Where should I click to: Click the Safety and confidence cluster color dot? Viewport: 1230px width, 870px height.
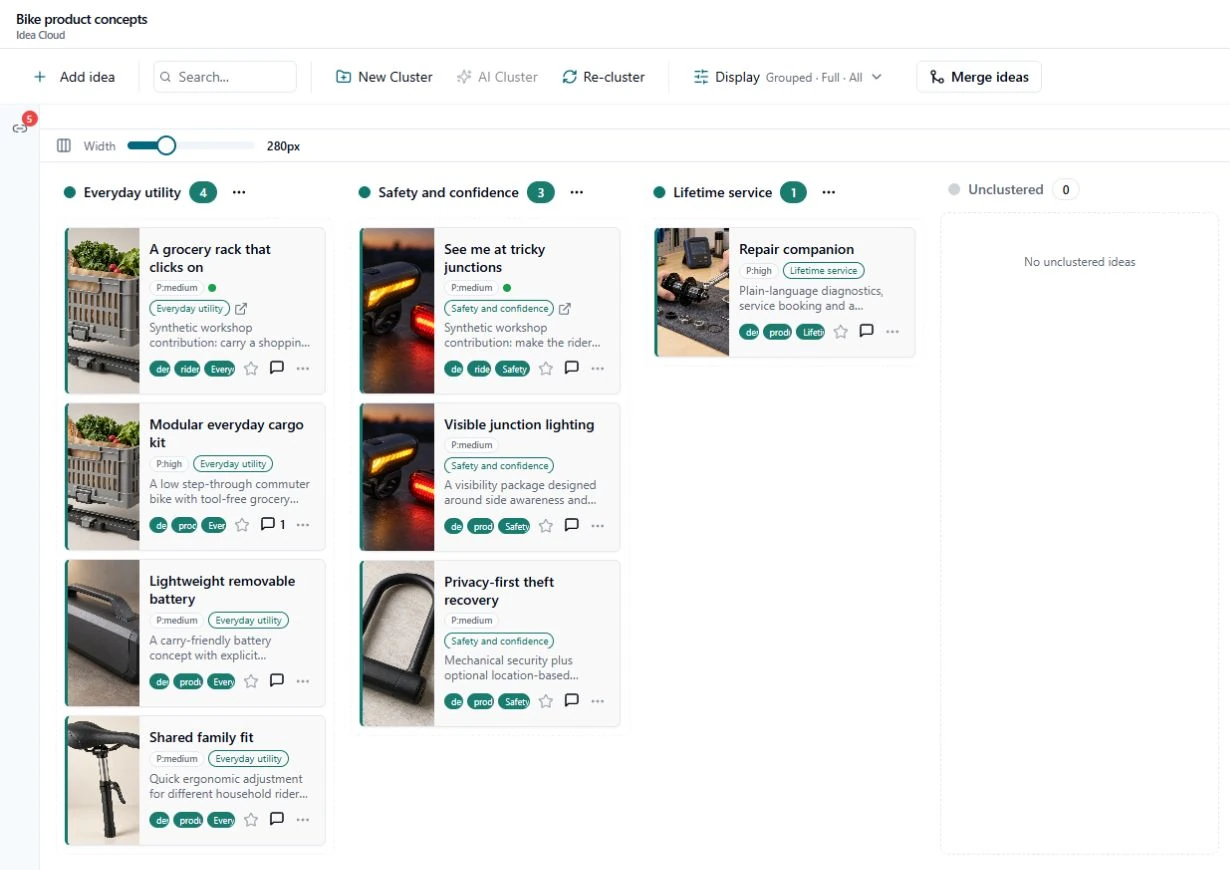[364, 192]
